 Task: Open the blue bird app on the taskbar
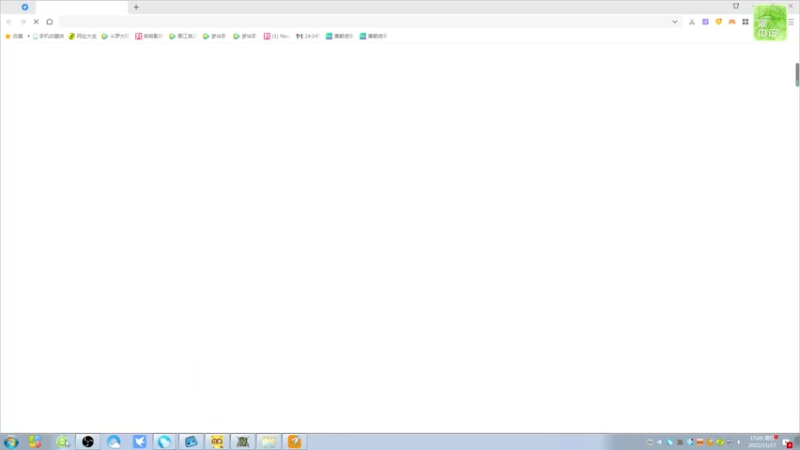pos(139,442)
